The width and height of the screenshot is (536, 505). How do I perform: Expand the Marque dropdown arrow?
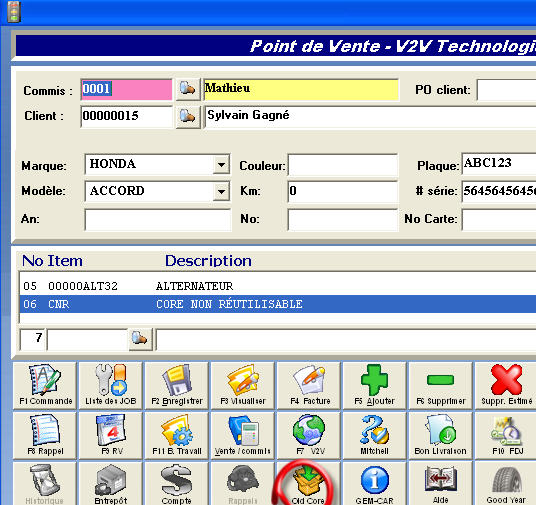point(221,165)
